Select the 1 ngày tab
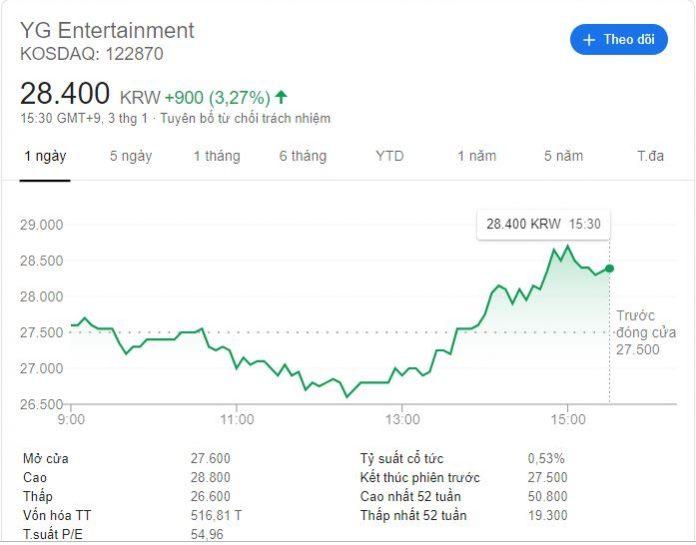Screen dimensions: 696x545 pyautogui.click(x=45, y=156)
